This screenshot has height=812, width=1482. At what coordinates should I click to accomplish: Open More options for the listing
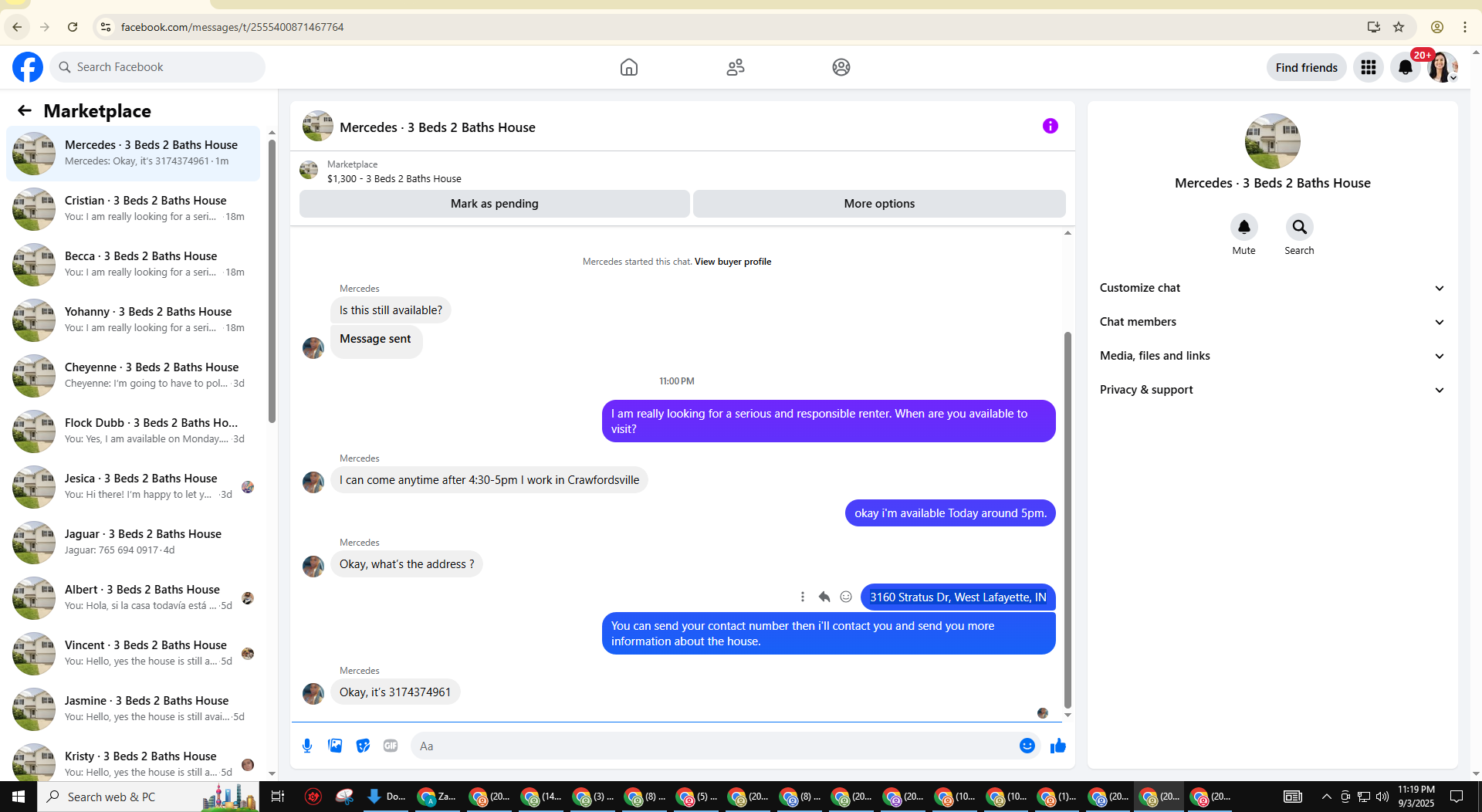point(879,204)
